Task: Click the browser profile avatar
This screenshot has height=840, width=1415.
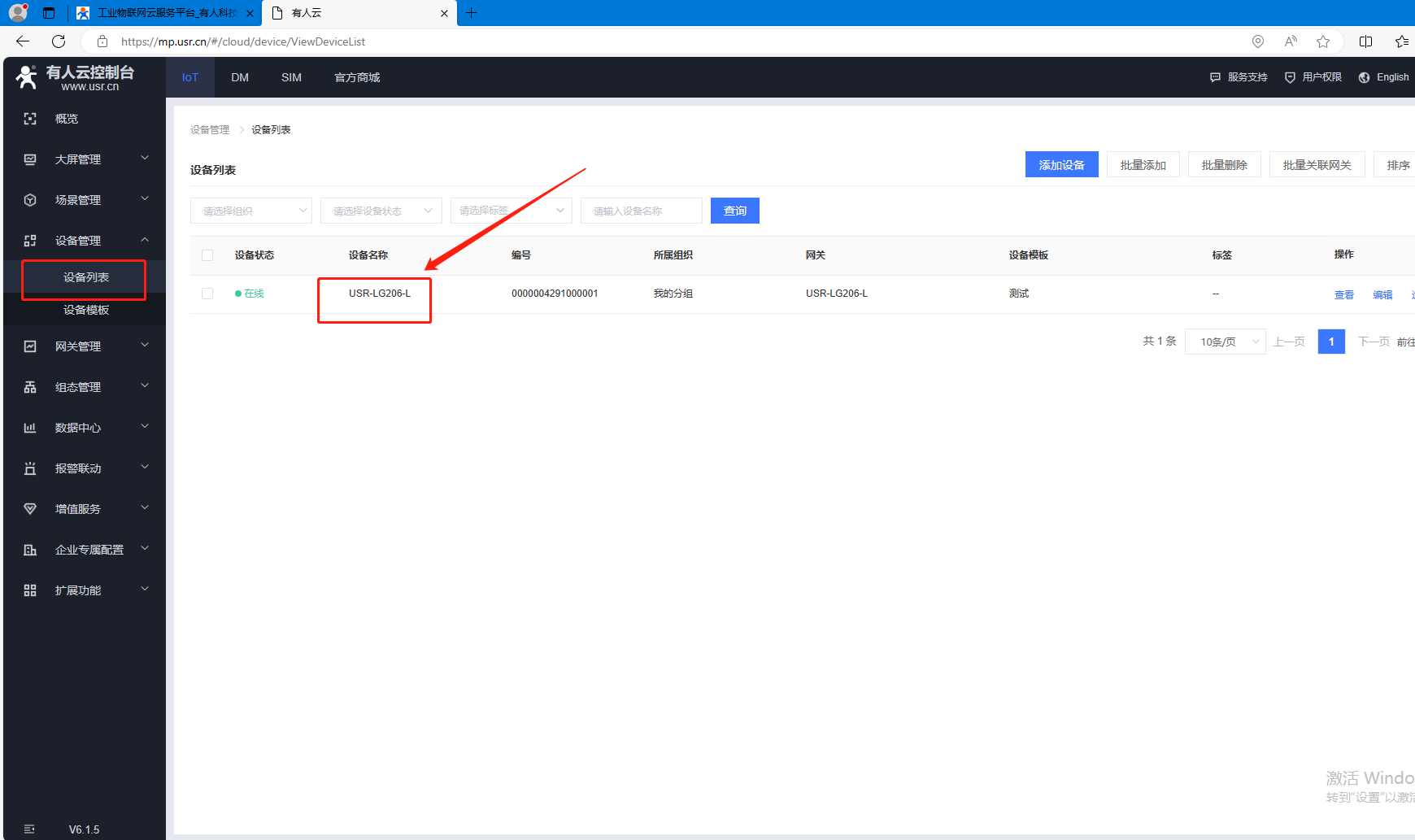Action: pos(18,12)
